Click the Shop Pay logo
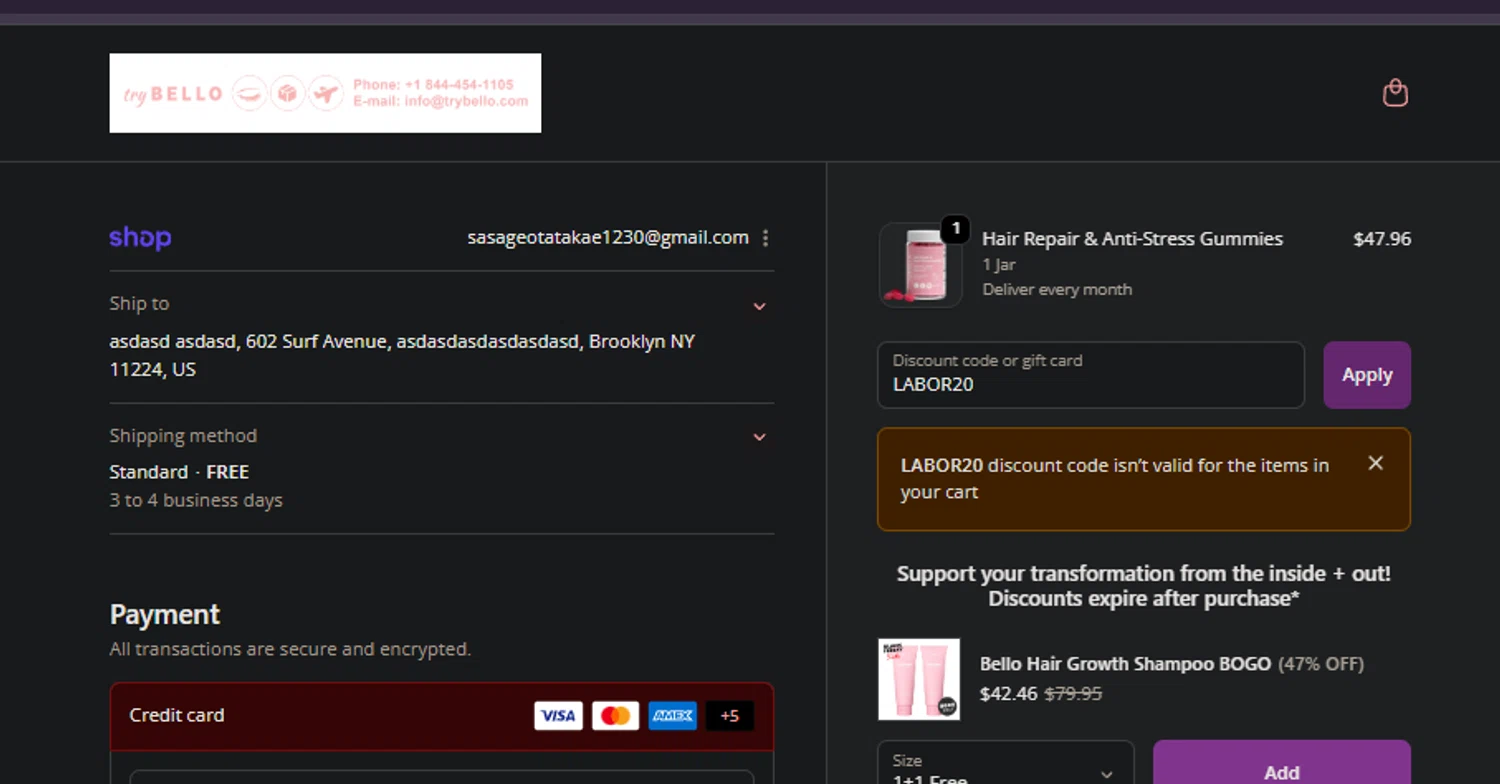This screenshot has height=784, width=1500. (140, 238)
